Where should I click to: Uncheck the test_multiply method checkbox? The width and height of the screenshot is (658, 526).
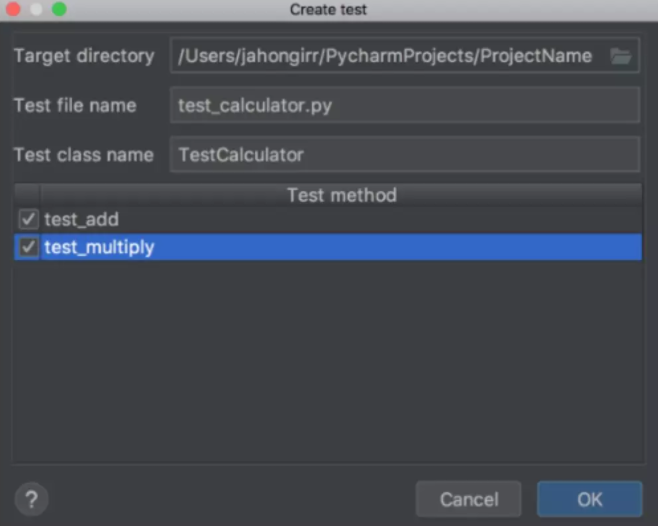pos(29,247)
